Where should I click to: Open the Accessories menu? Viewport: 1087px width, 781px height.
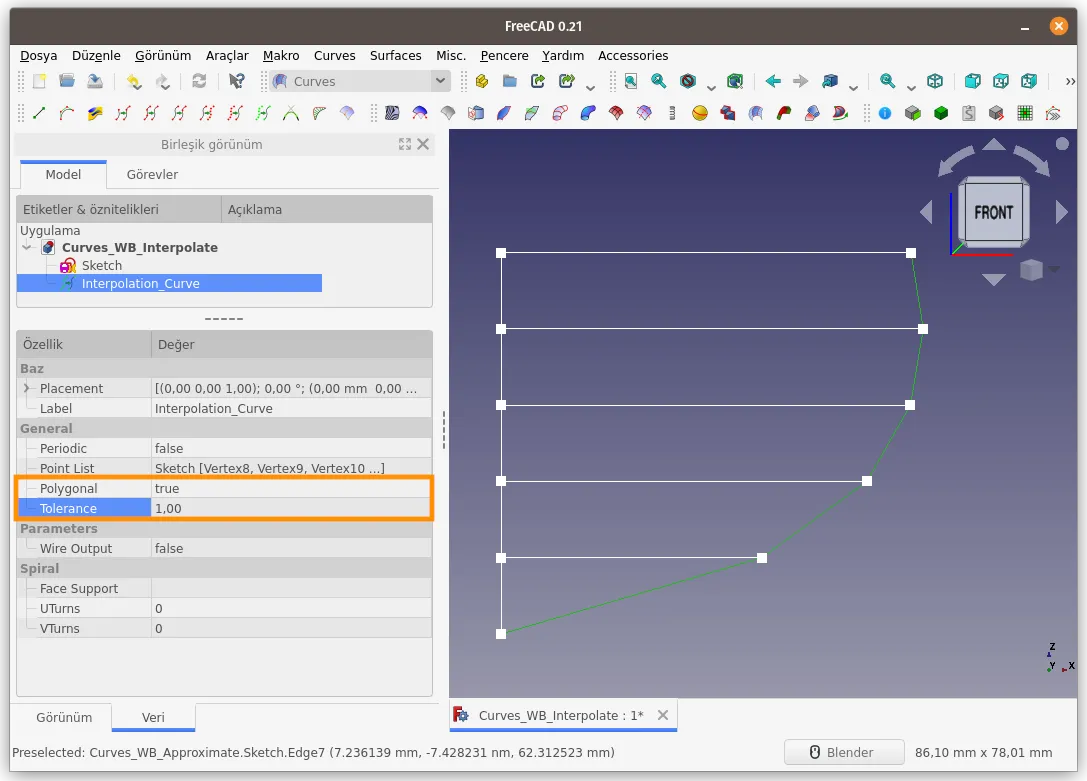[633, 55]
